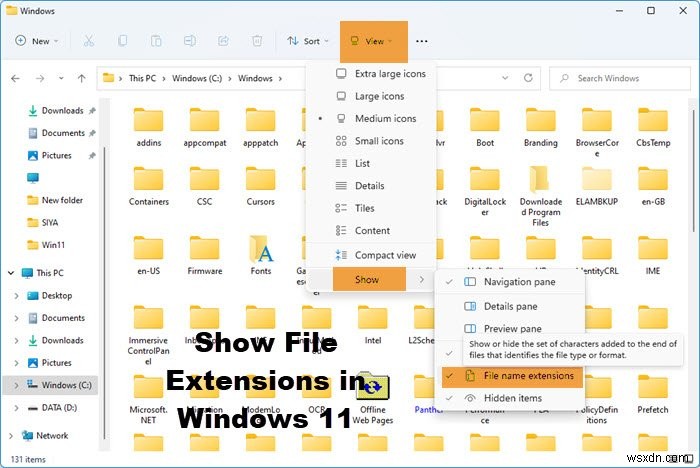This screenshot has width=700, height=468.
Task: Open the ELAMBKUP folder
Action: [597, 187]
